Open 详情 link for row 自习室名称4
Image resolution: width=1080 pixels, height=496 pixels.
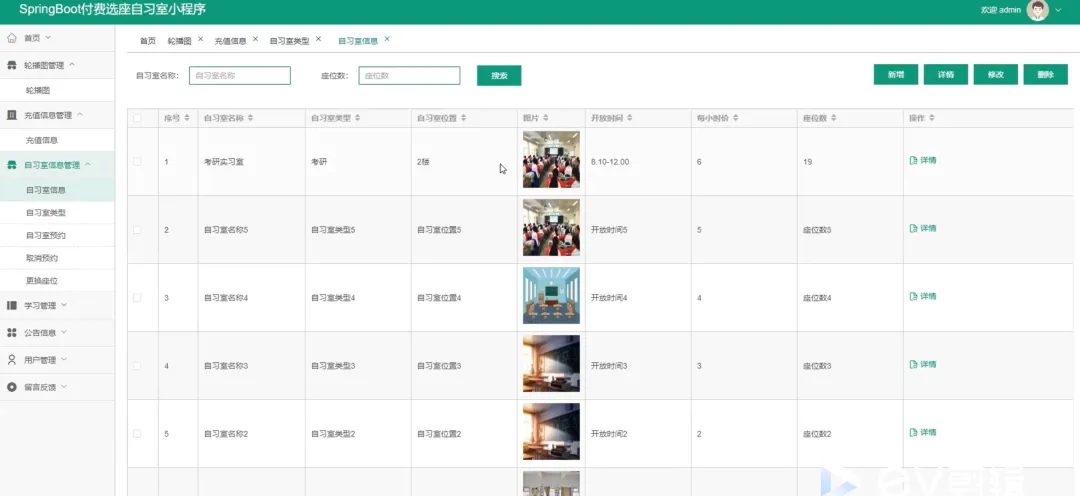(923, 296)
